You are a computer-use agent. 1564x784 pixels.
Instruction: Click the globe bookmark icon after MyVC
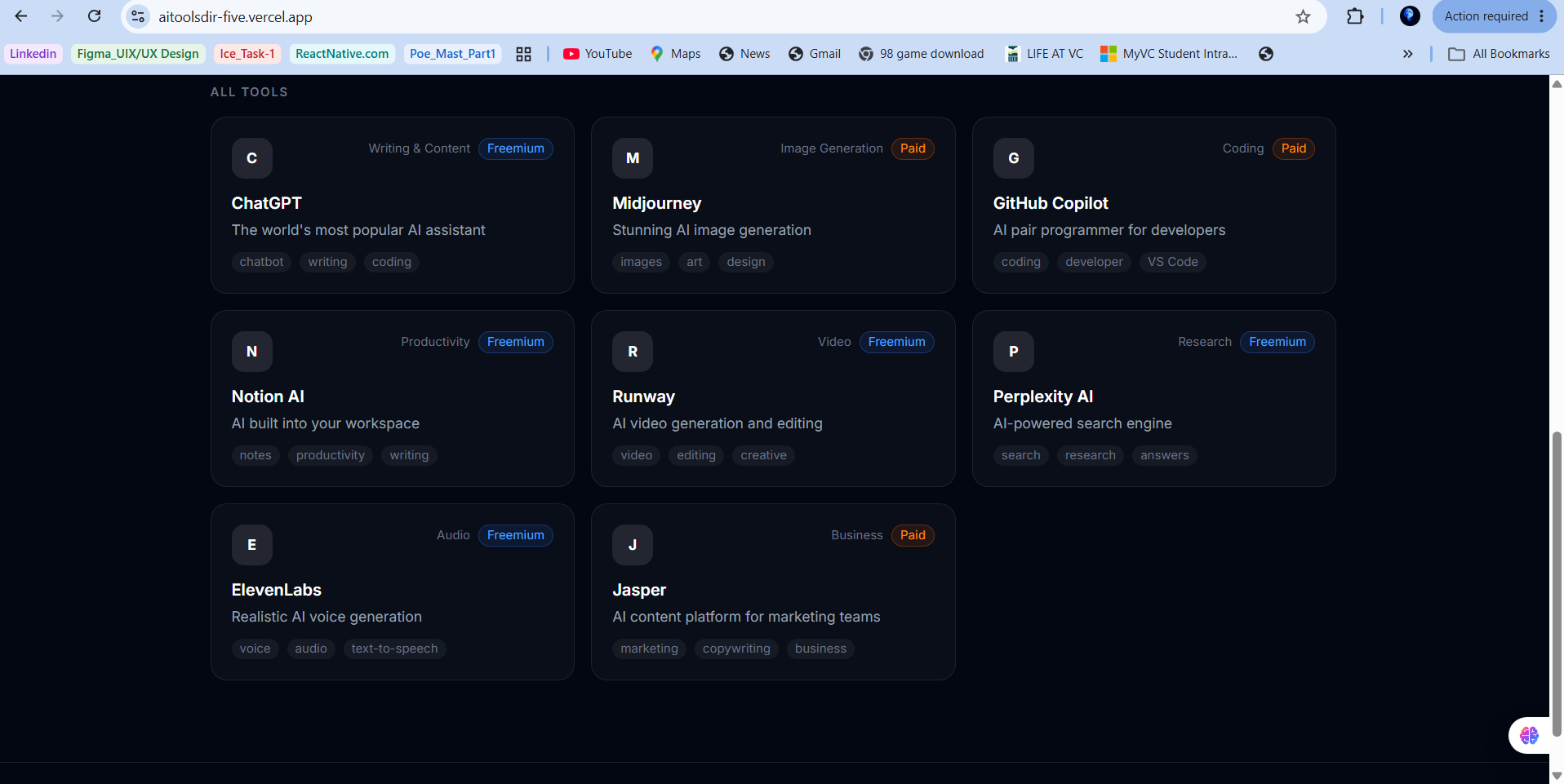point(1266,54)
